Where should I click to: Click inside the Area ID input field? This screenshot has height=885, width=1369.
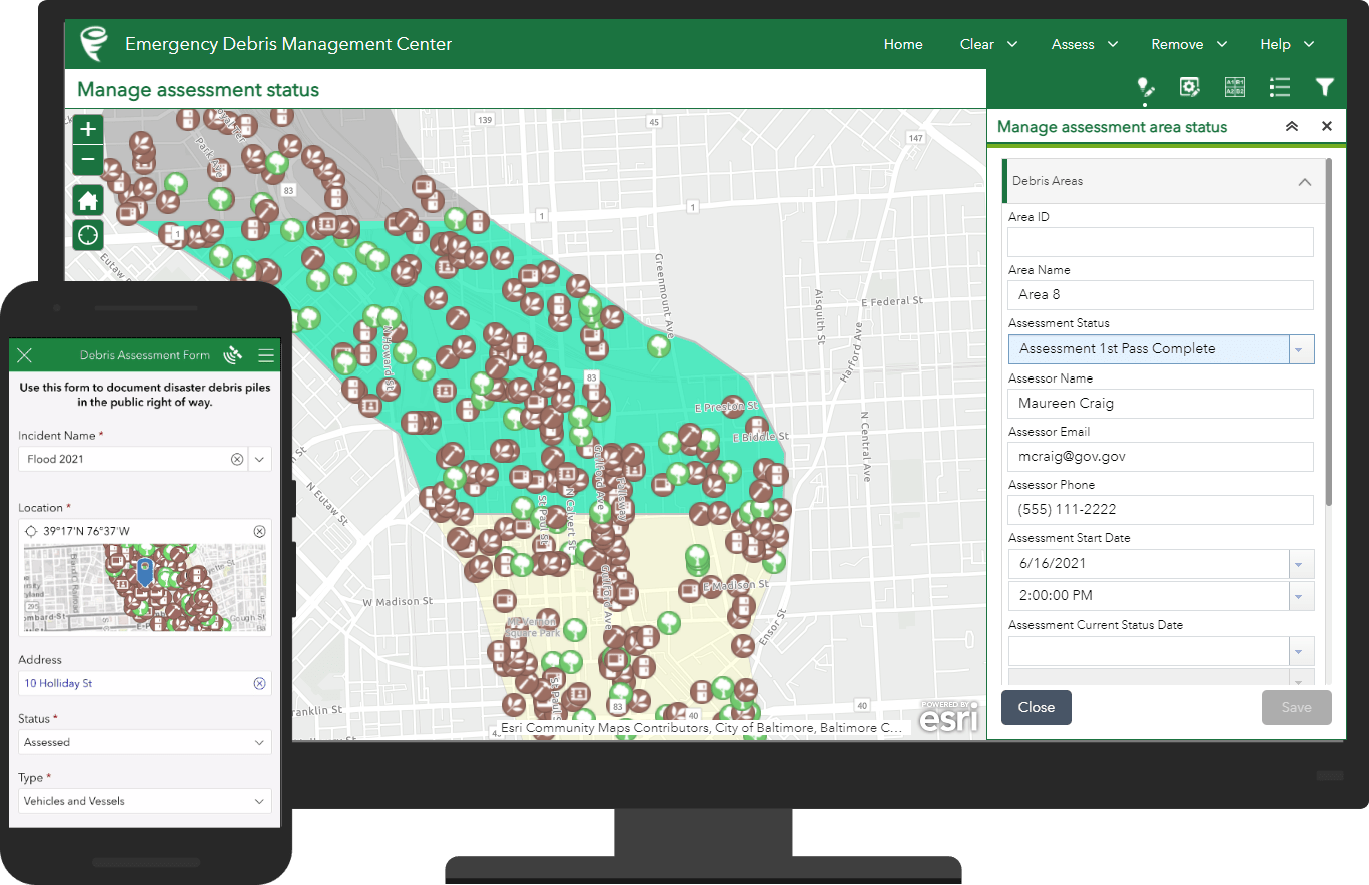(x=1159, y=241)
